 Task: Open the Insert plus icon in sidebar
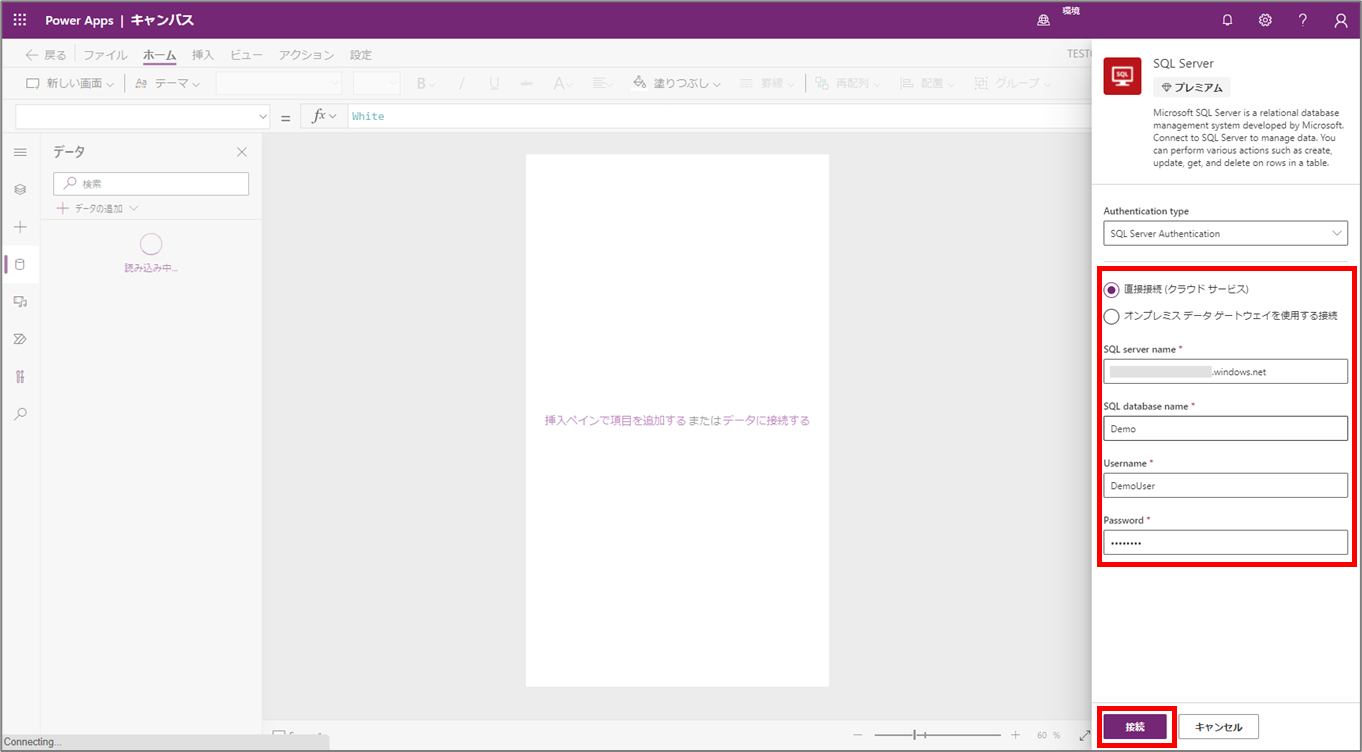pos(20,227)
